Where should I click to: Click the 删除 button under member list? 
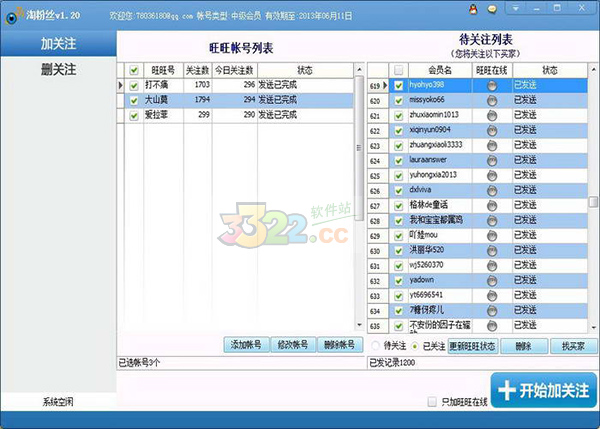point(524,346)
